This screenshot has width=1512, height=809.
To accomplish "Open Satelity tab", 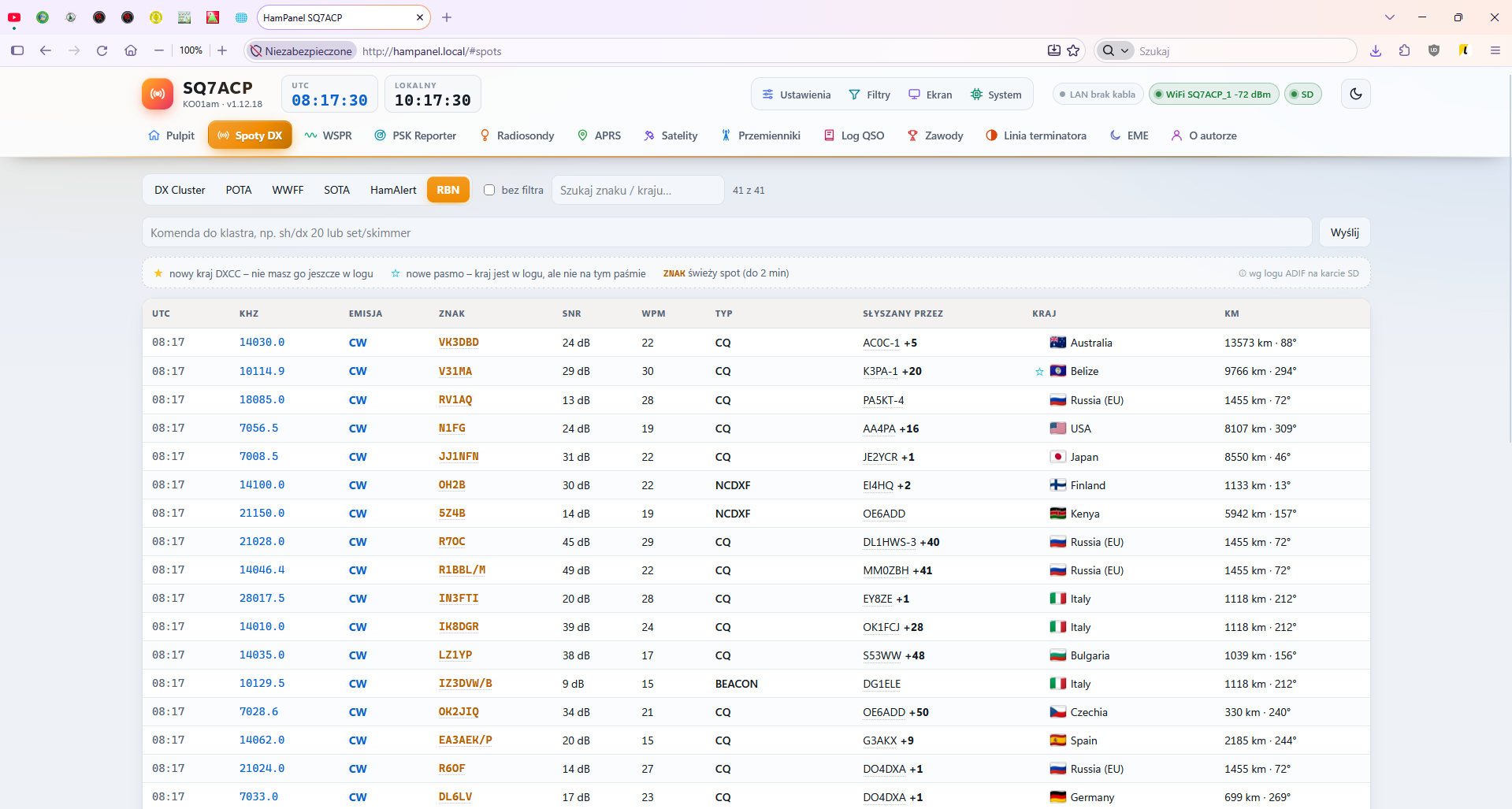I will click(671, 135).
